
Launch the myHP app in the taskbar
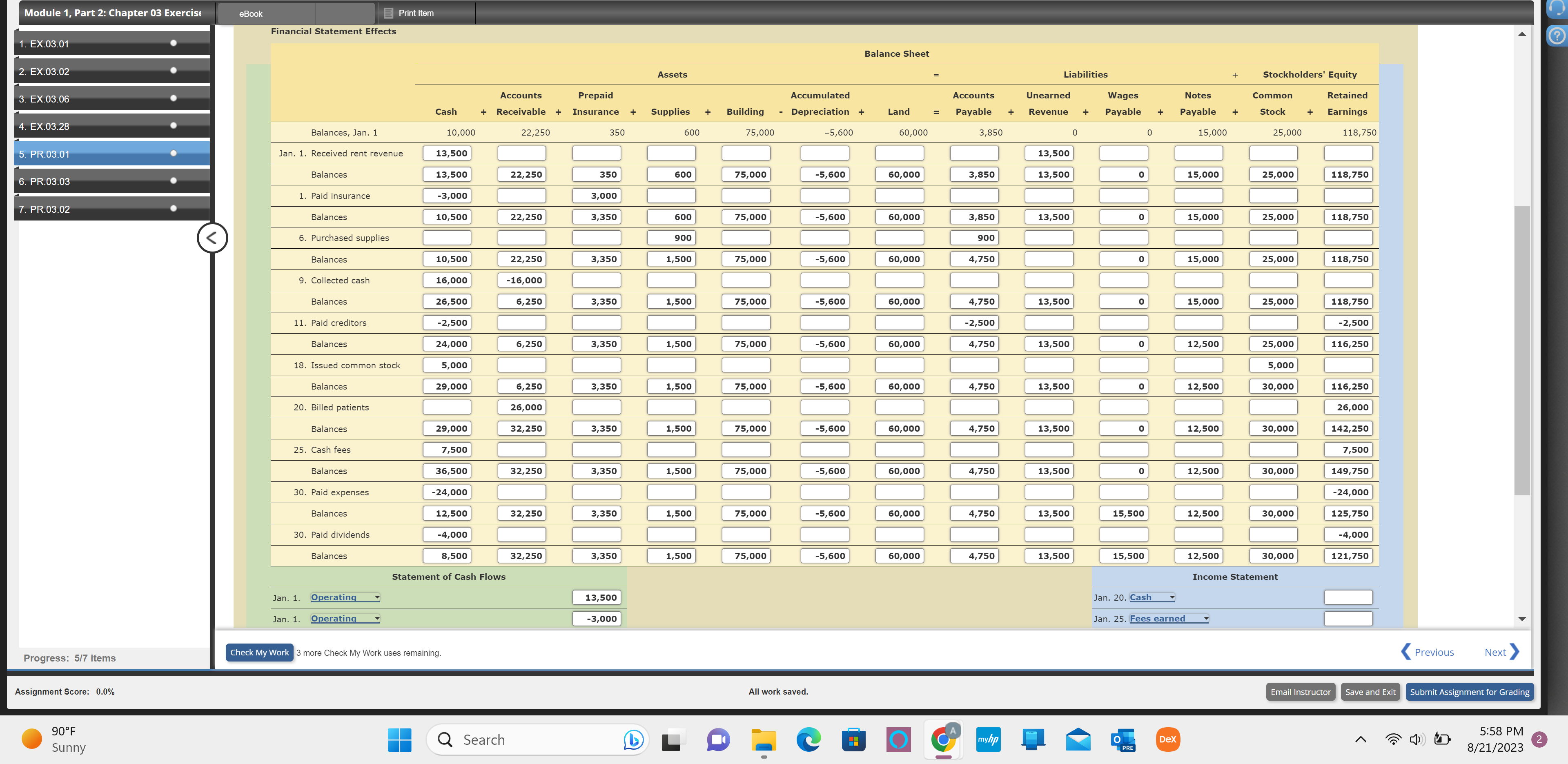988,739
